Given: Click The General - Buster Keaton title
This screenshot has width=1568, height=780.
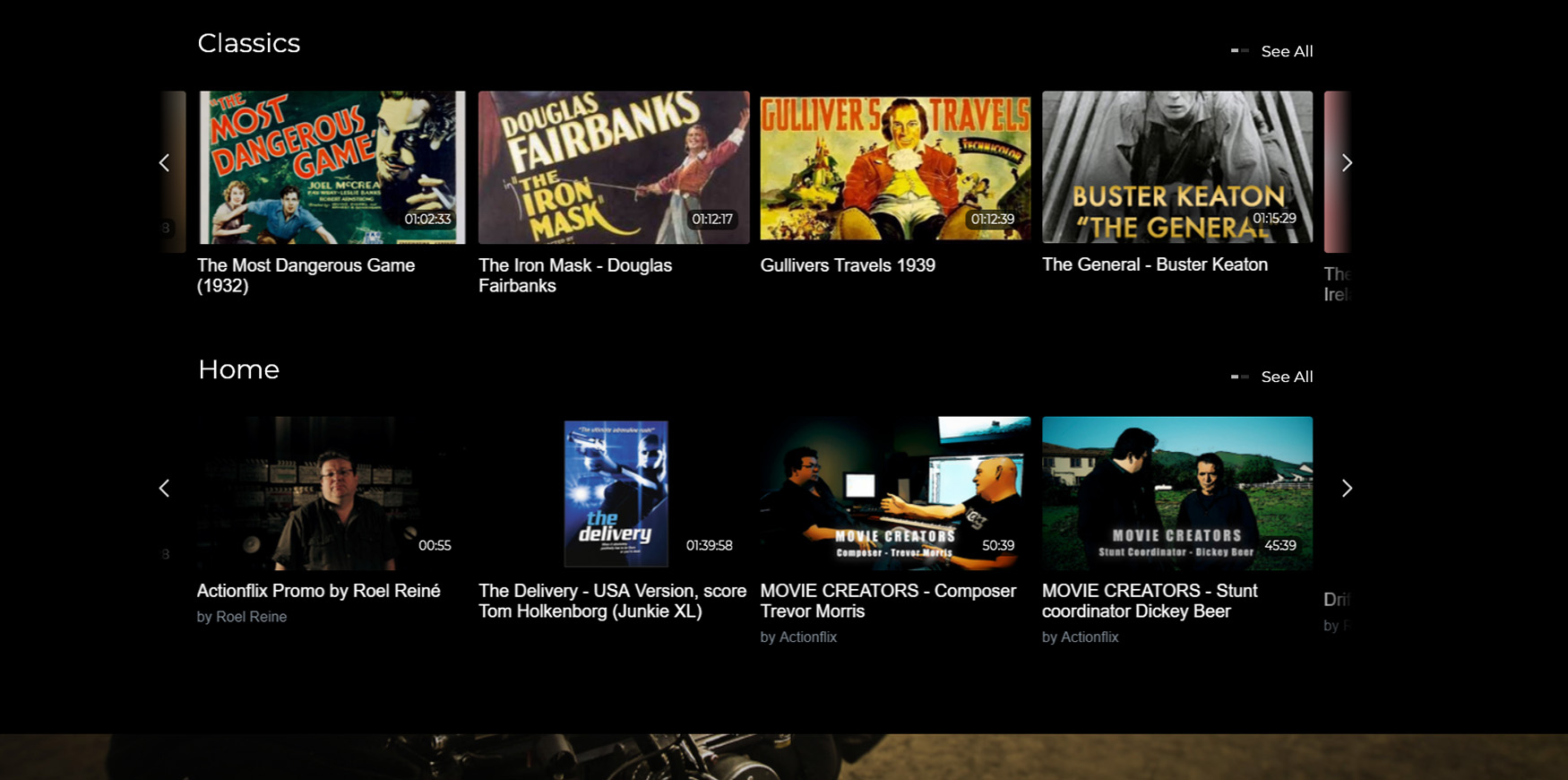Looking at the screenshot, I should point(1154,264).
